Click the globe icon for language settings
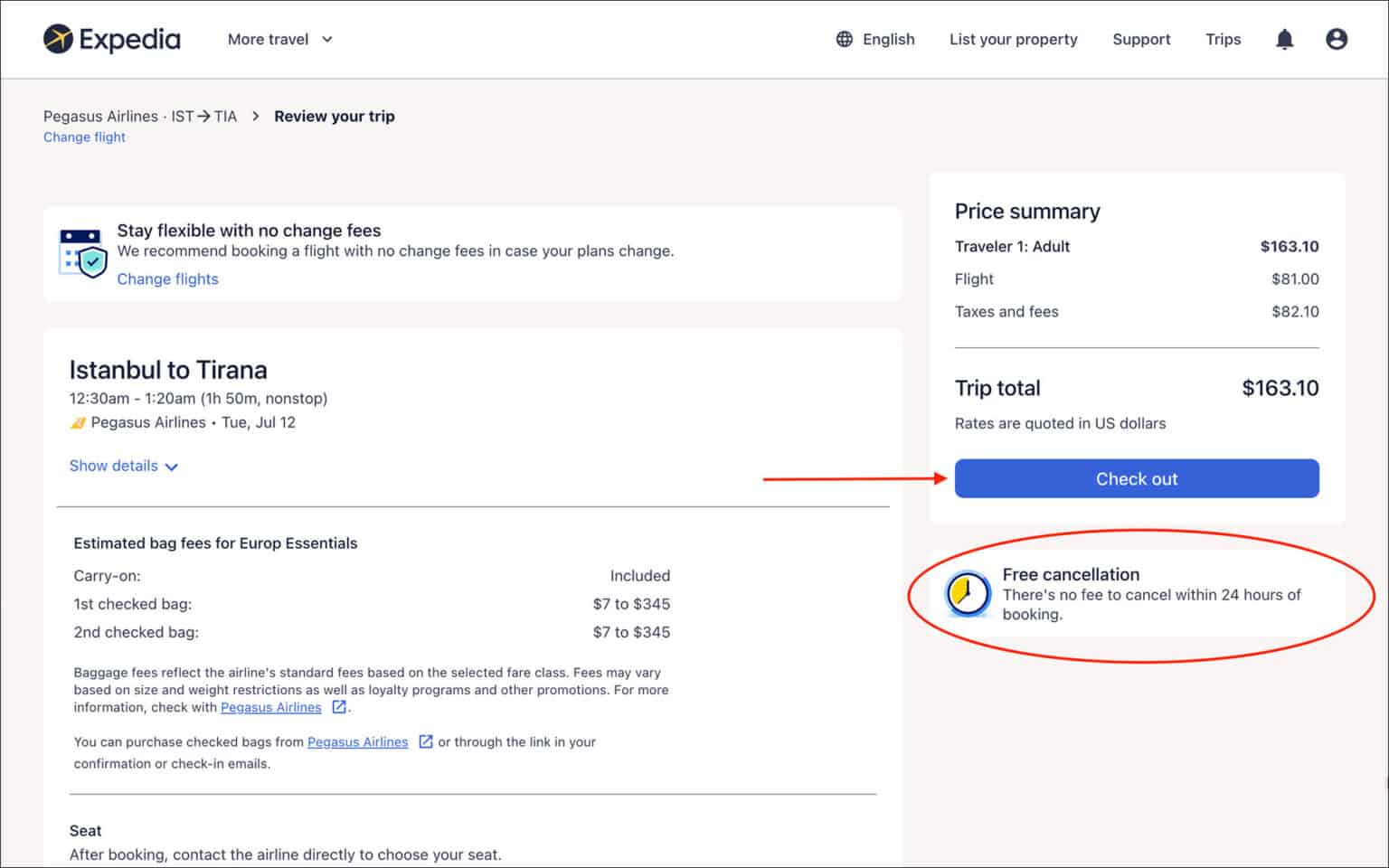This screenshot has height=868, width=1389. pos(844,39)
